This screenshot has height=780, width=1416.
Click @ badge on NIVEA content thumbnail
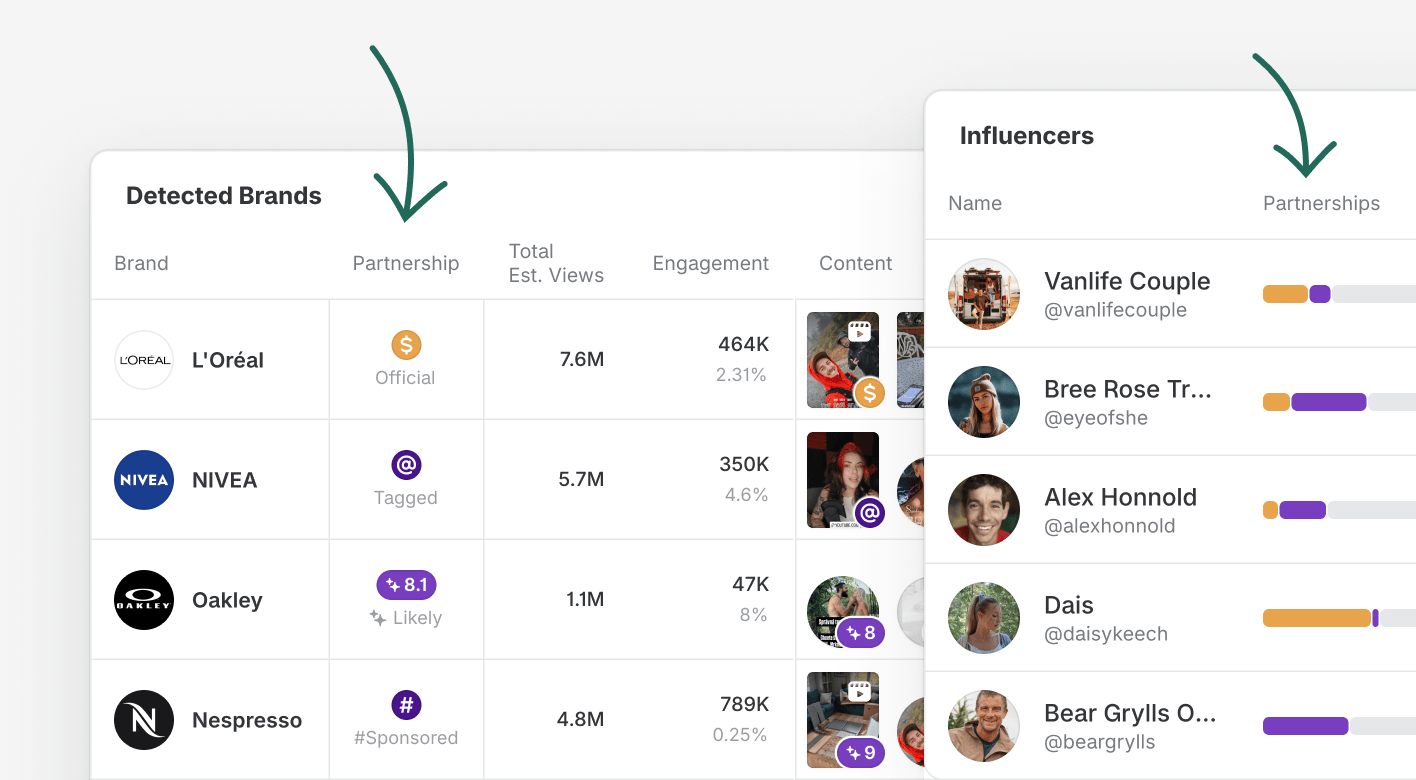[869, 513]
